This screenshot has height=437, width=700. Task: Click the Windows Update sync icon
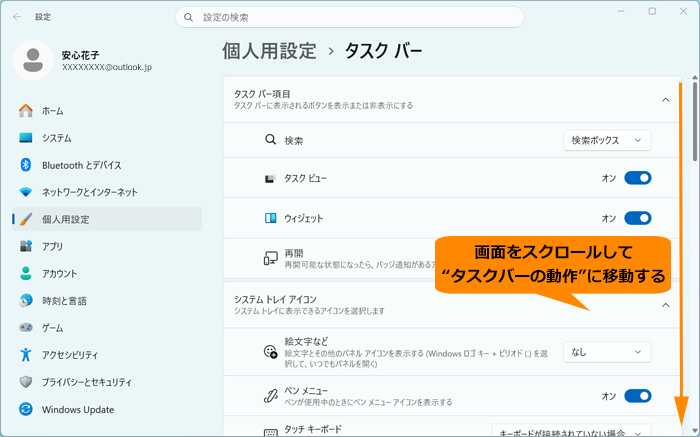26,409
